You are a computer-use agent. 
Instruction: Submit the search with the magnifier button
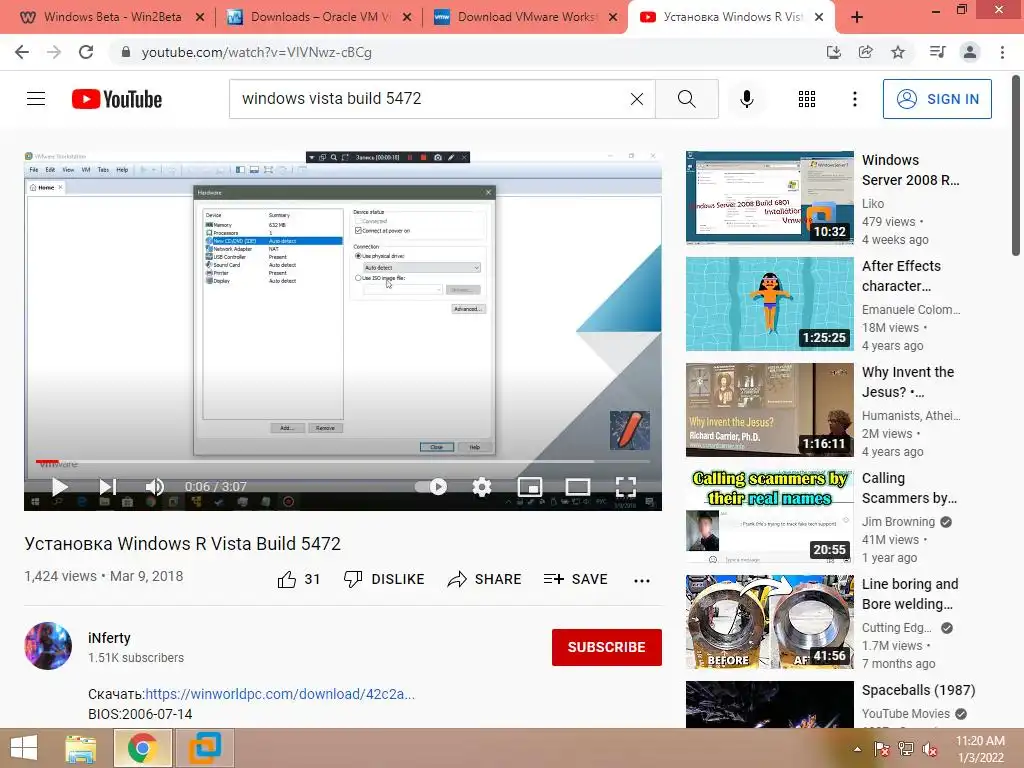point(686,99)
